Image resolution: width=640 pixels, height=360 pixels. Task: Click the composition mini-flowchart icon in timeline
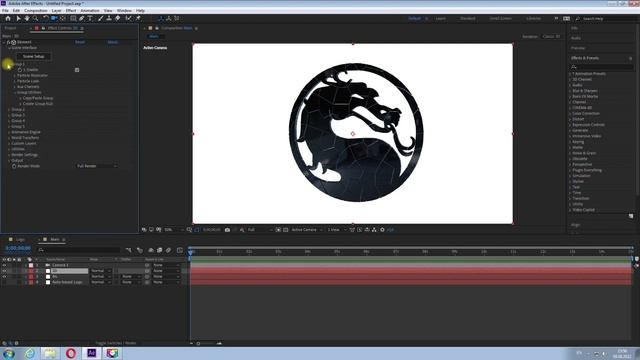129,250
